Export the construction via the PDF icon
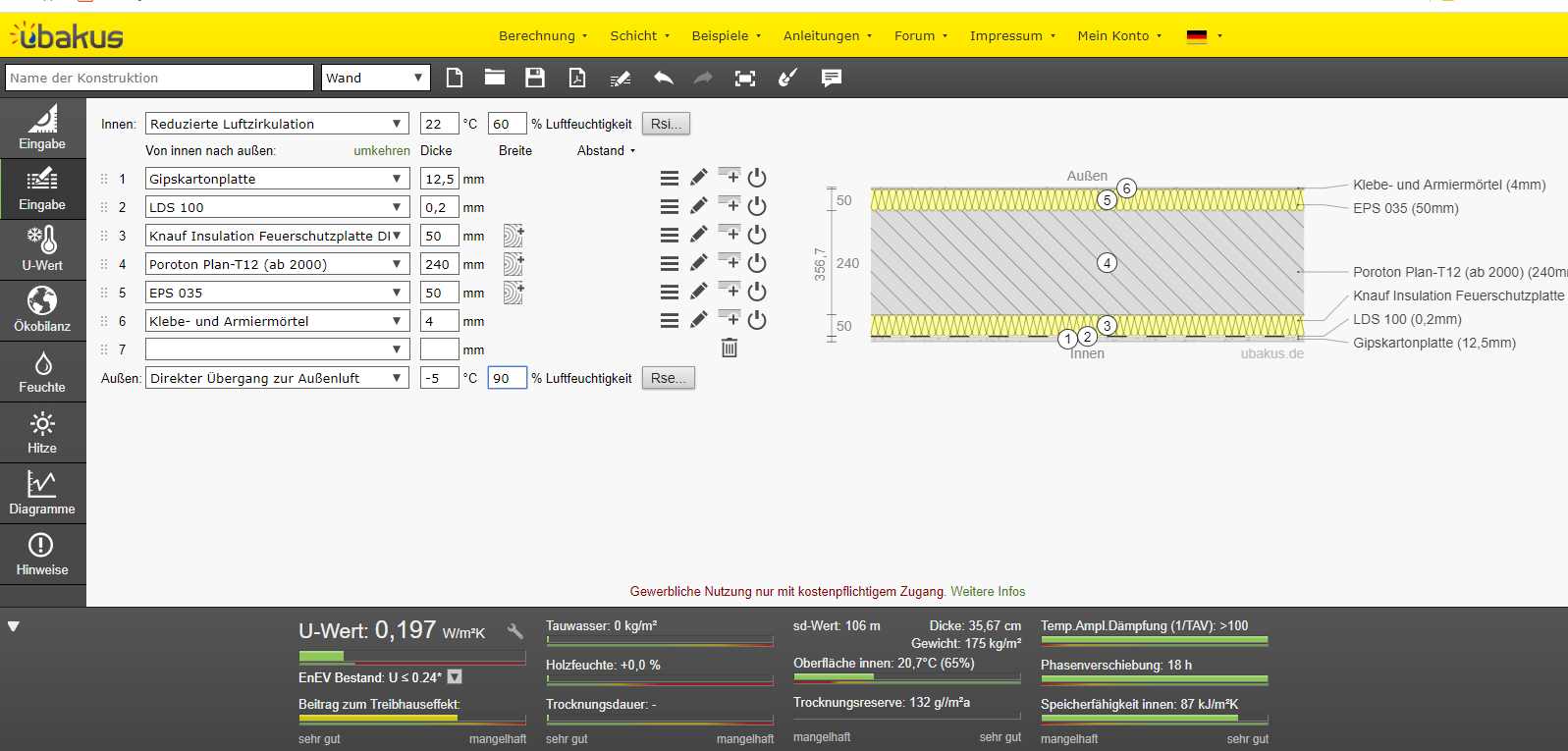The width and height of the screenshot is (1568, 751). click(577, 78)
